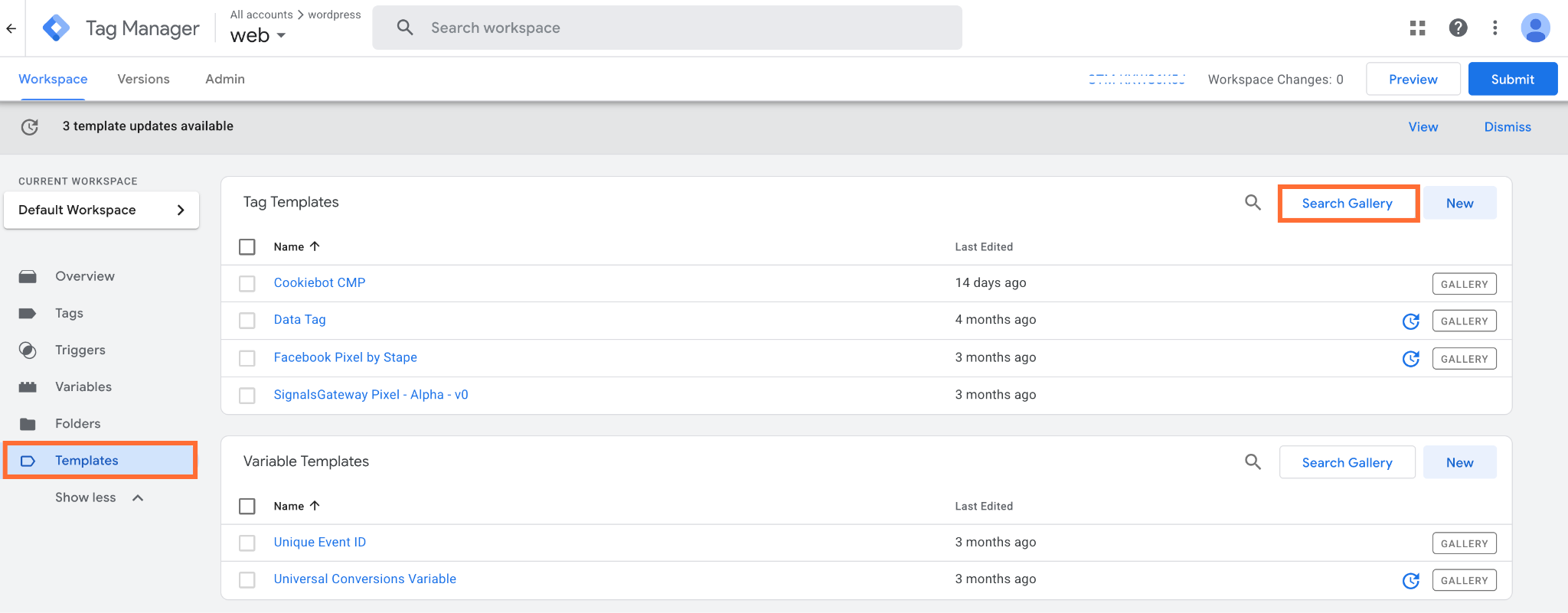The width and height of the screenshot is (1568, 613).
Task: Click the Search workspace input field
Action: (x=668, y=28)
